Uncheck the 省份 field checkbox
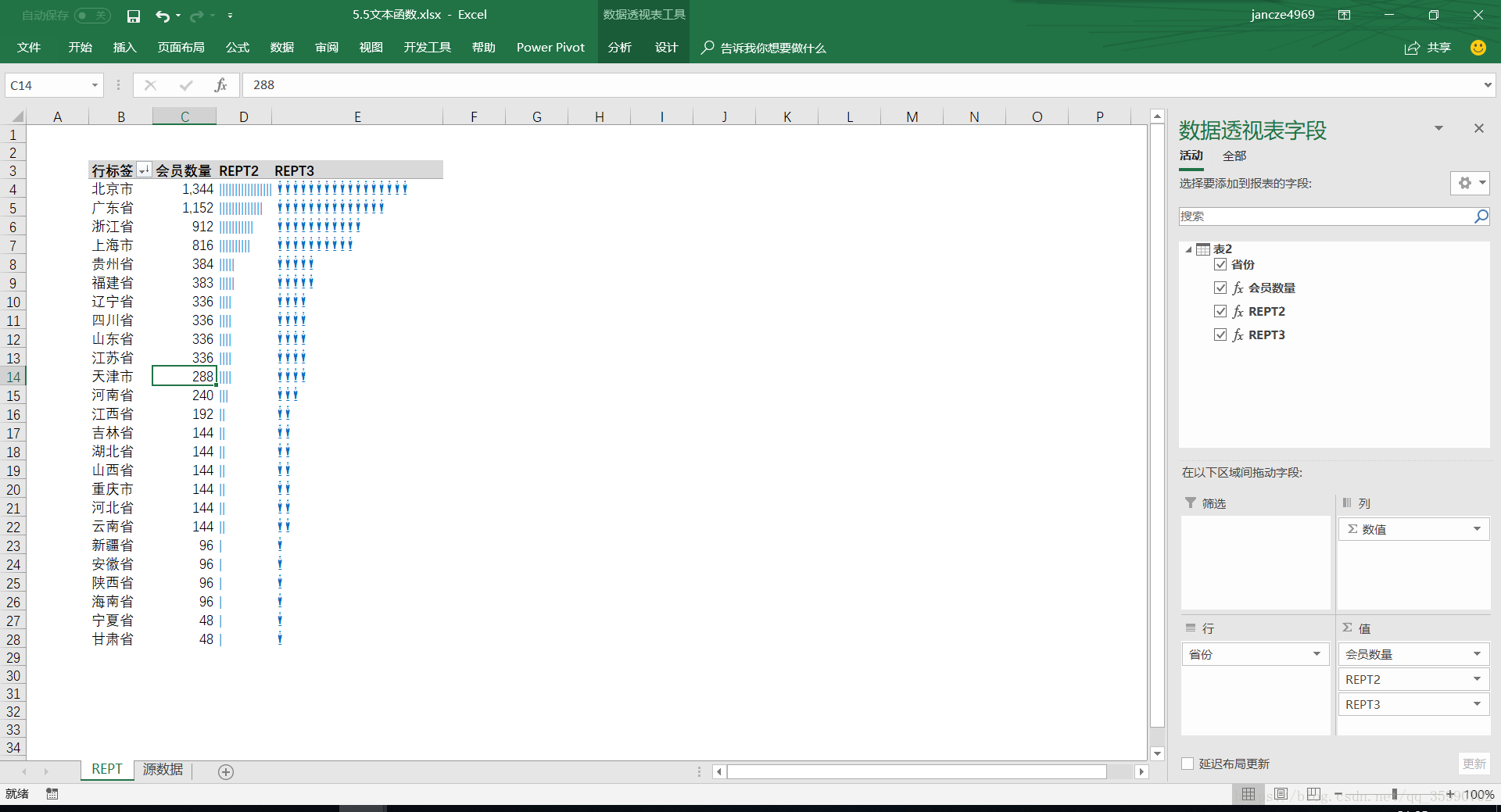Viewport: 1501px width, 812px height. point(1220,265)
